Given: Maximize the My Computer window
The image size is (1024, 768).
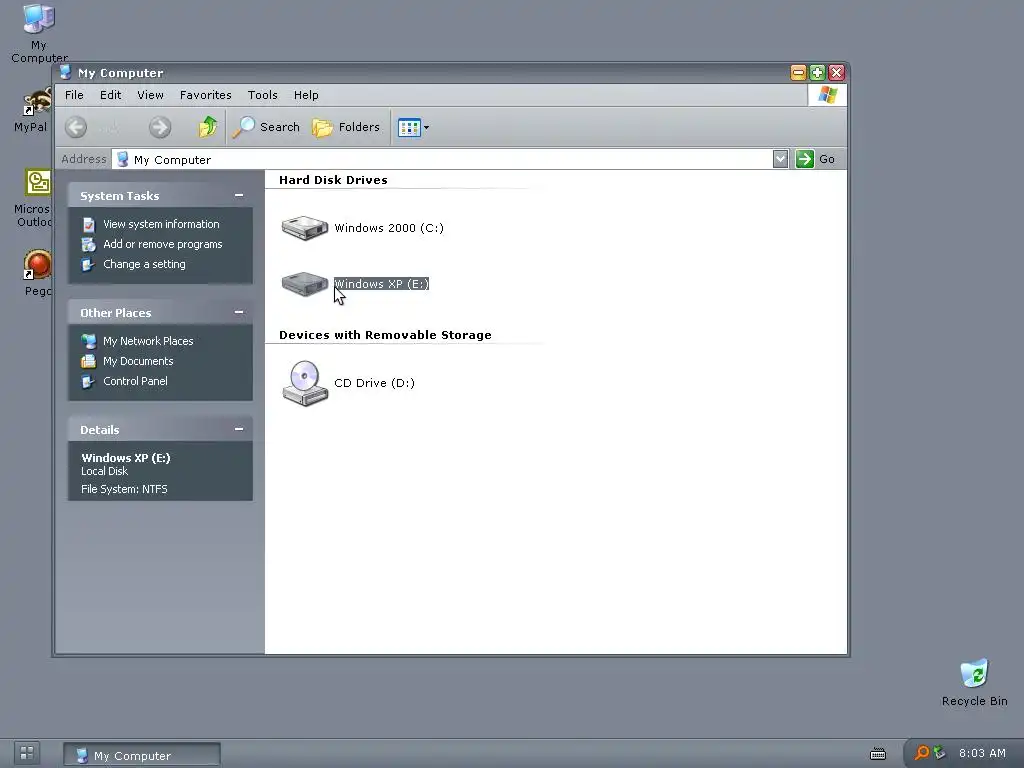Looking at the screenshot, I should (817, 72).
